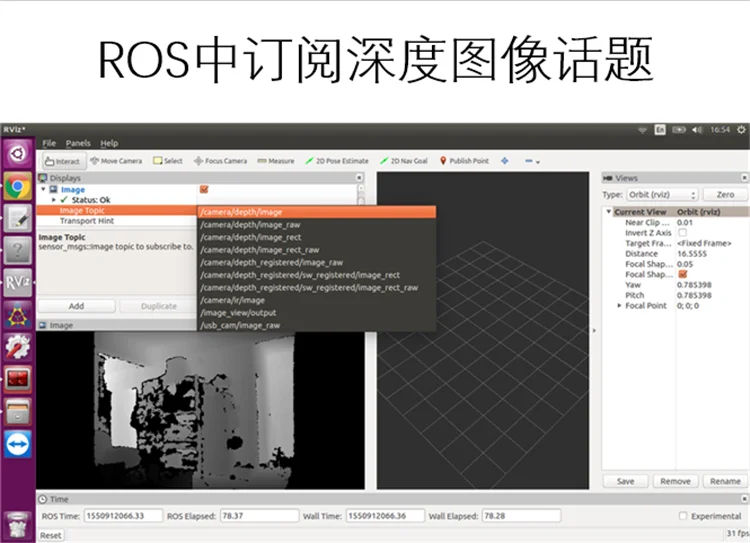
Task: Choose /camera/depth_registered/image_raw topic
Action: 317,262
